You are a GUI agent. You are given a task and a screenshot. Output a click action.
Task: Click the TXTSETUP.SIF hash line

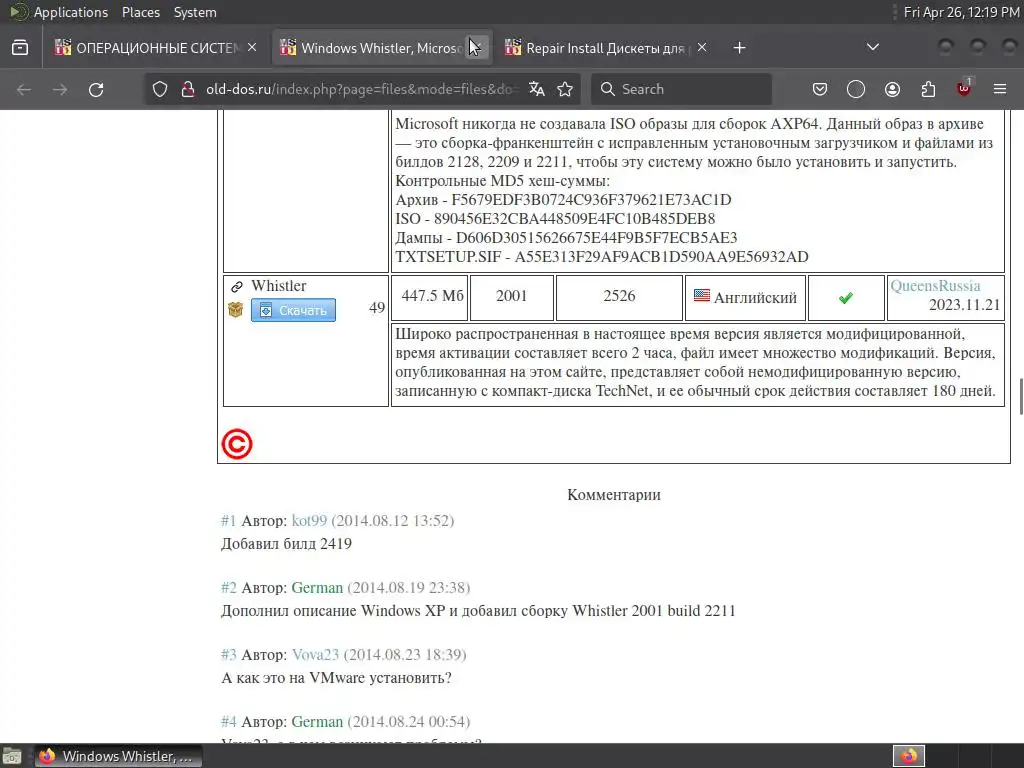(x=601, y=257)
